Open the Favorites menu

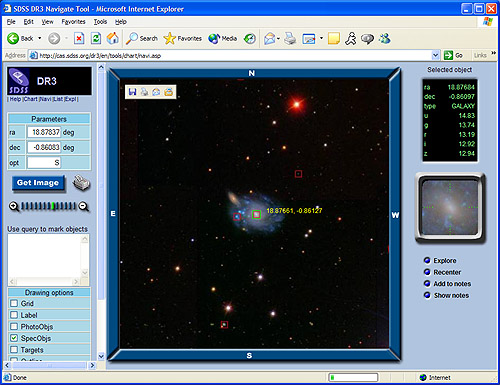coord(73,22)
